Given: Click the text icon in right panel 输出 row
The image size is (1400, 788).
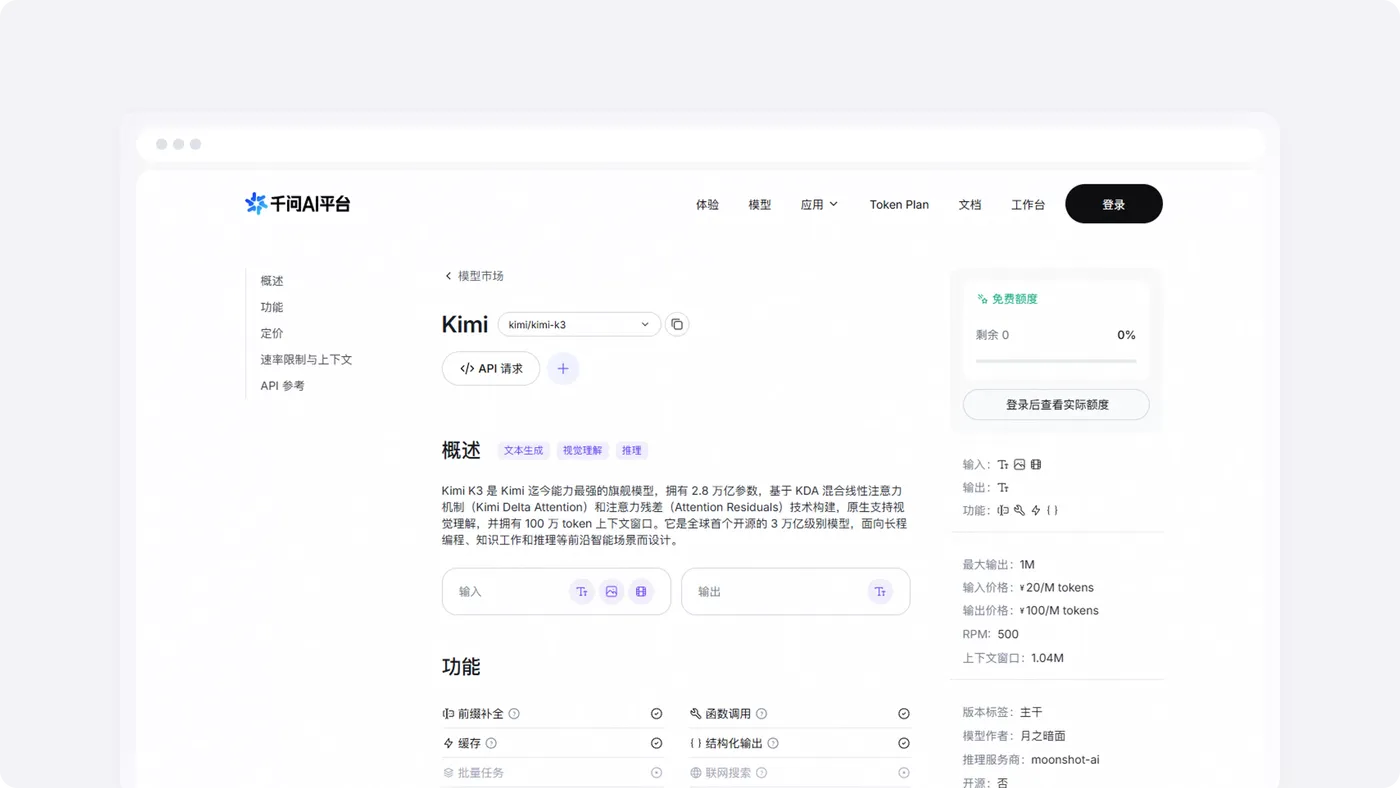Looking at the screenshot, I should click(x=1003, y=488).
